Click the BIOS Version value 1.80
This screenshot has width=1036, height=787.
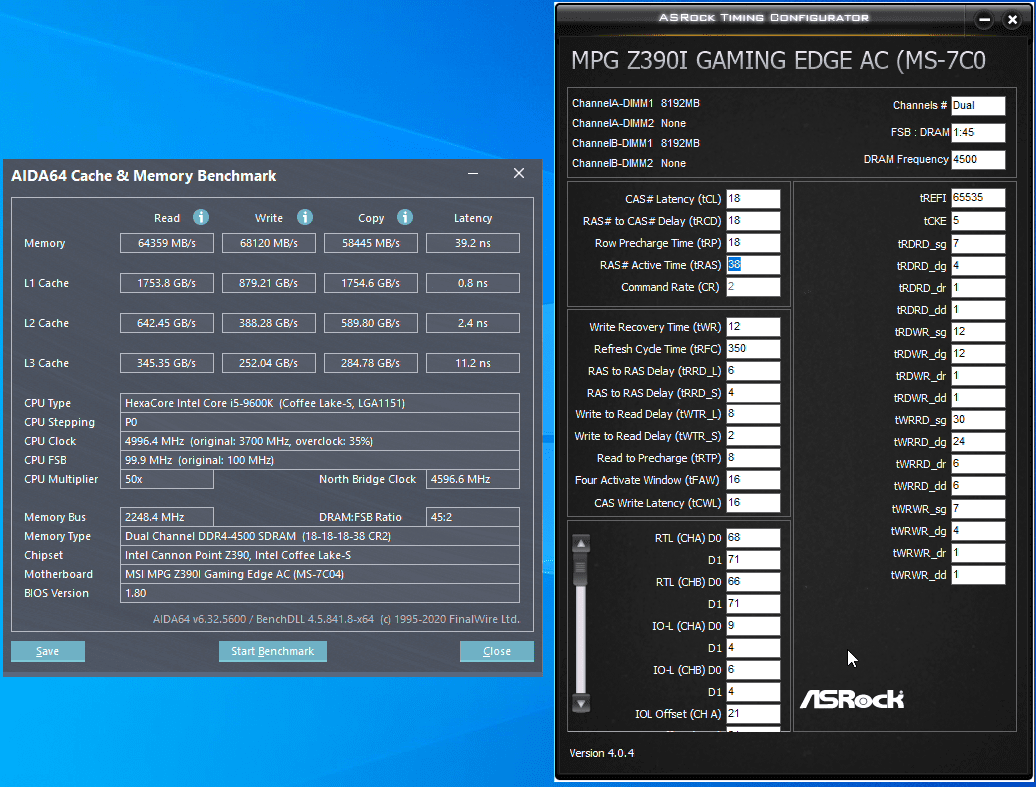(x=320, y=593)
